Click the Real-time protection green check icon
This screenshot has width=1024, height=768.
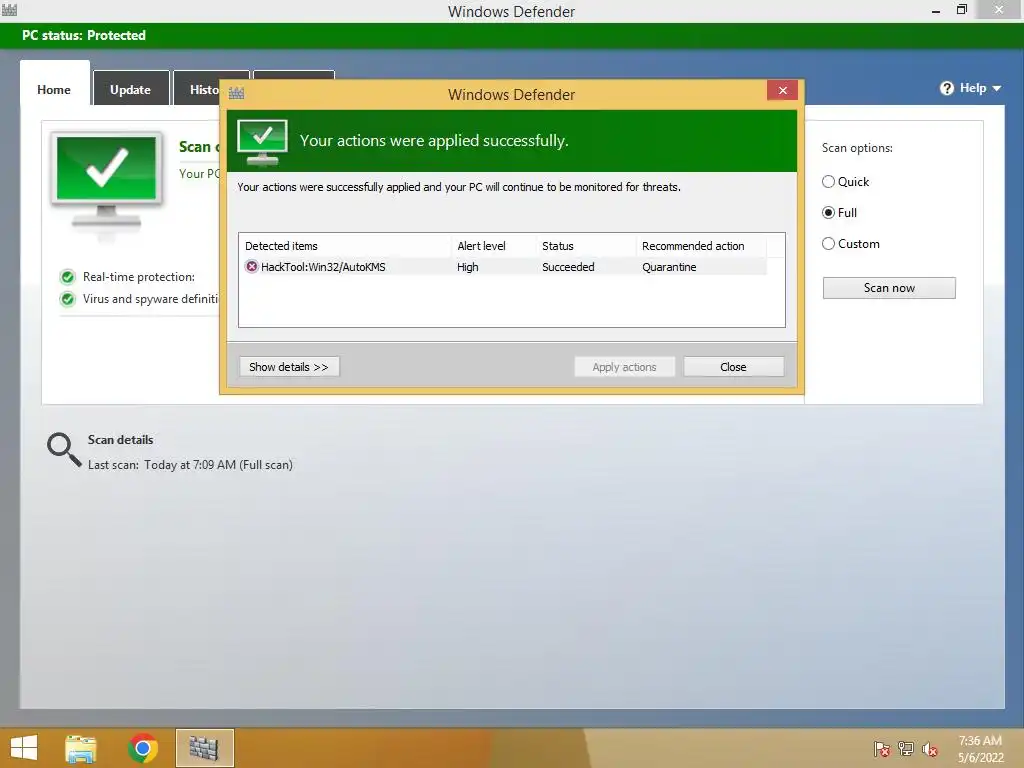[x=67, y=277]
